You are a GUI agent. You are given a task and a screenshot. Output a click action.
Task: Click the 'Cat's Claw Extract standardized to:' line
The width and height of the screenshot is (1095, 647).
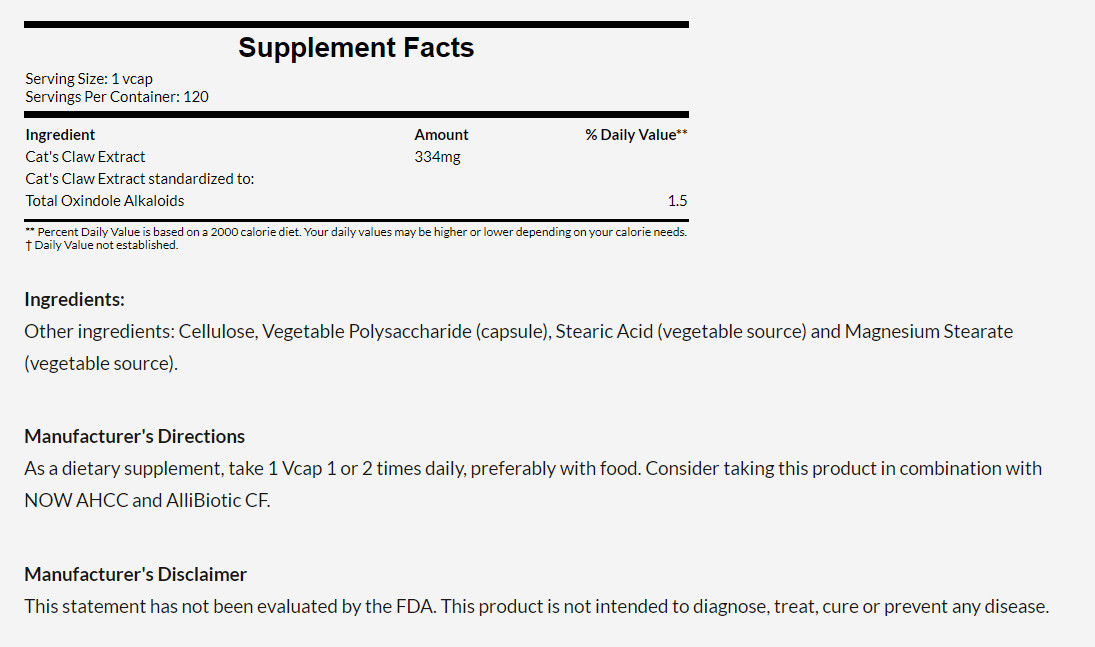[x=140, y=178]
